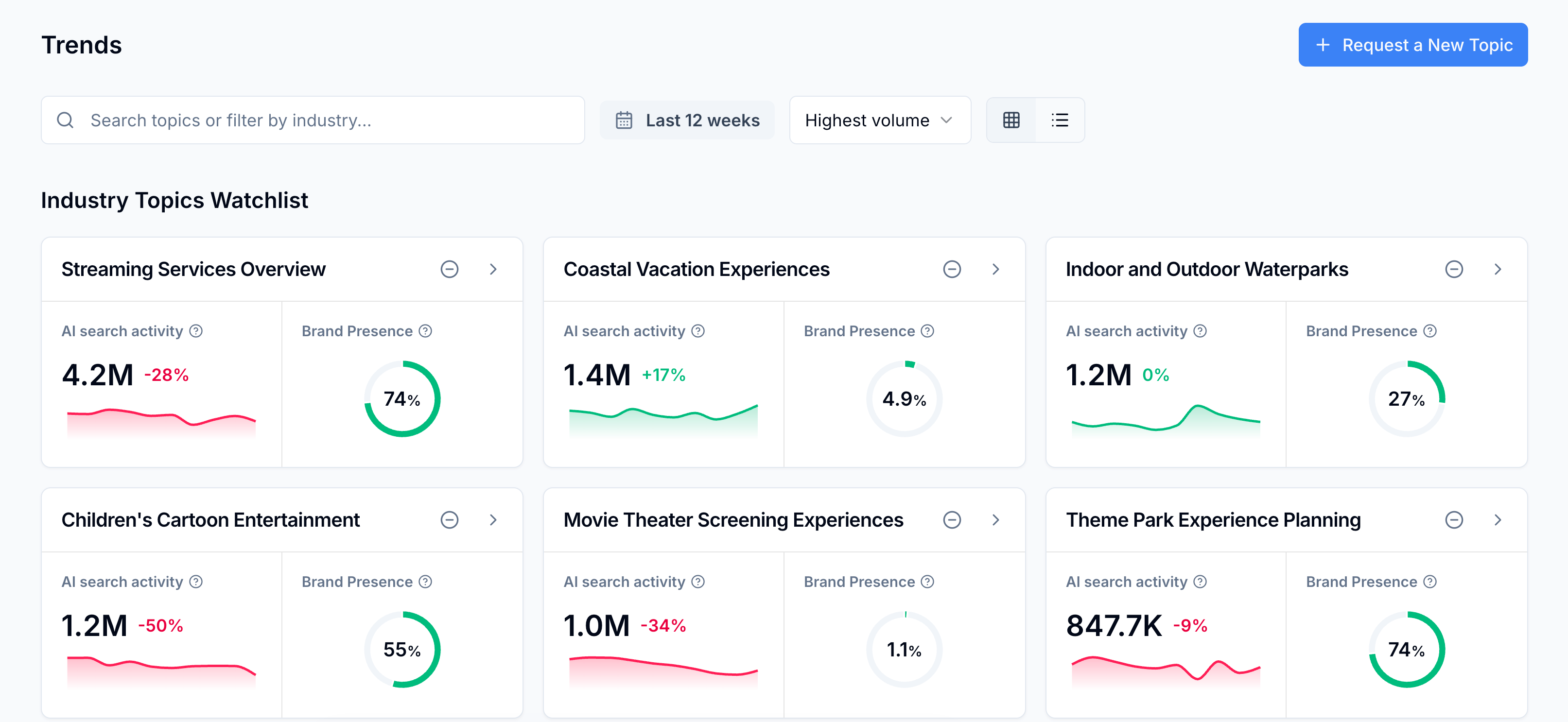Click the -50% change indicator
Viewport: 1568px width, 722px height.
coord(161,626)
